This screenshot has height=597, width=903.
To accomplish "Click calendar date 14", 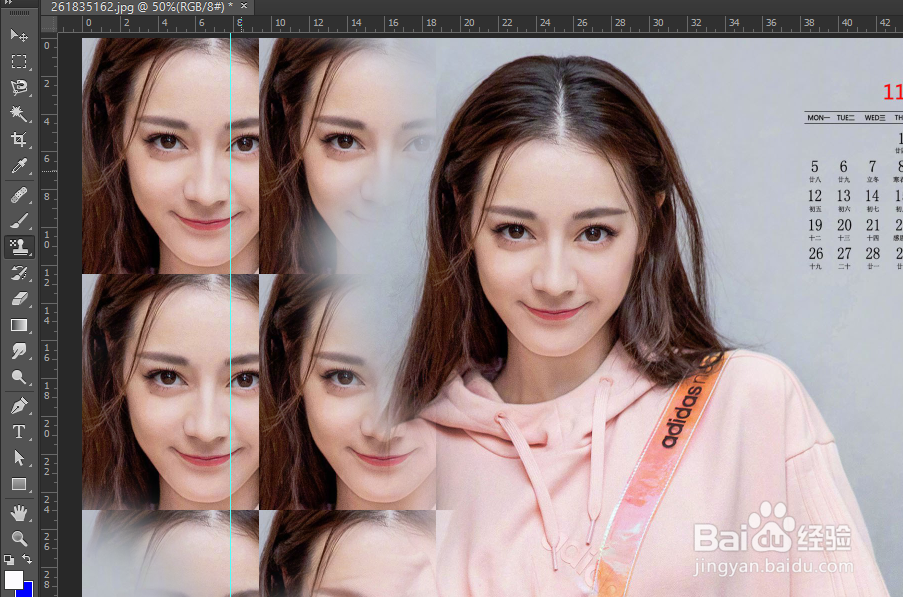I will click(872, 196).
